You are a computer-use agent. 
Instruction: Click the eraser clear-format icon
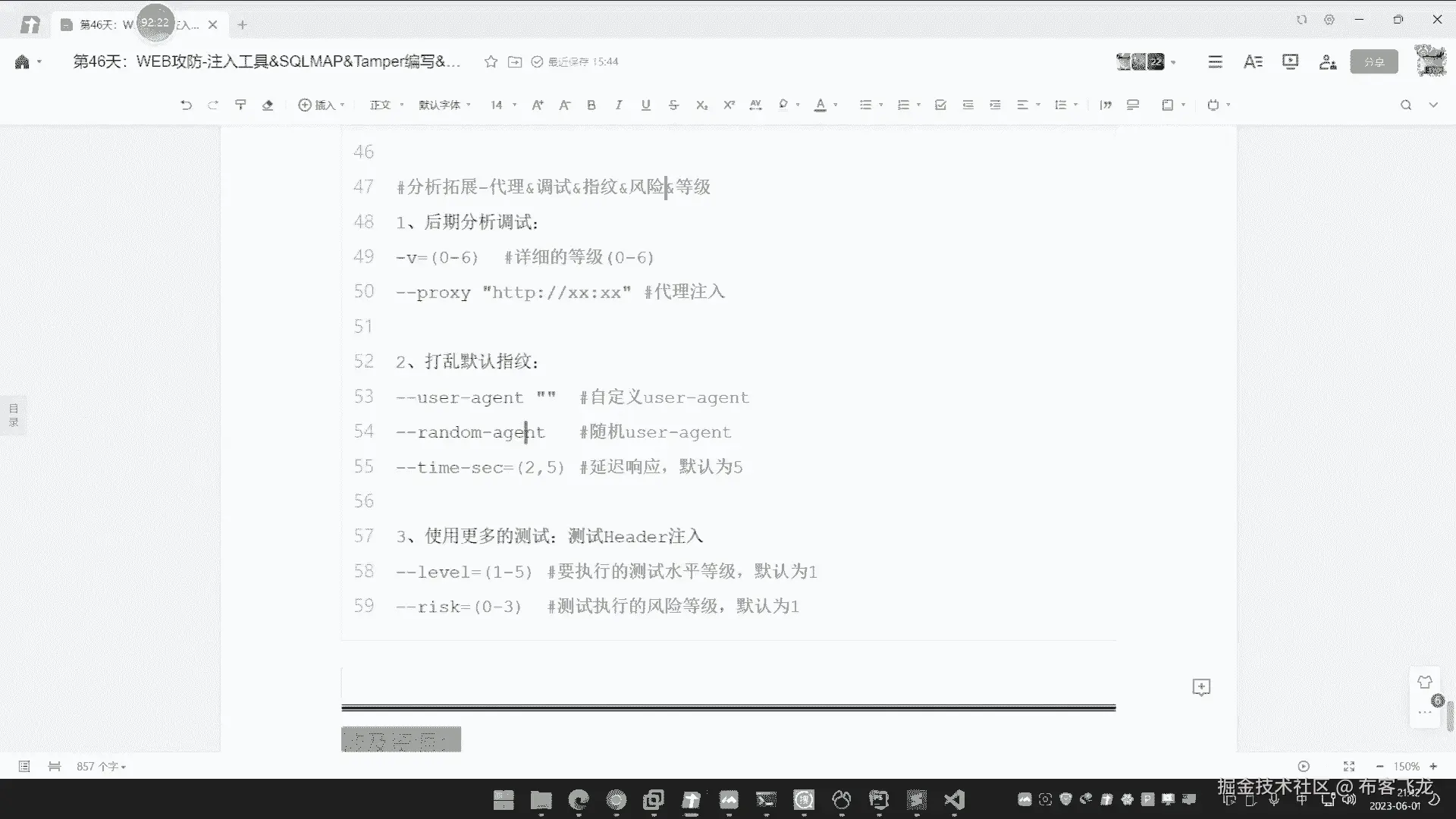point(268,105)
